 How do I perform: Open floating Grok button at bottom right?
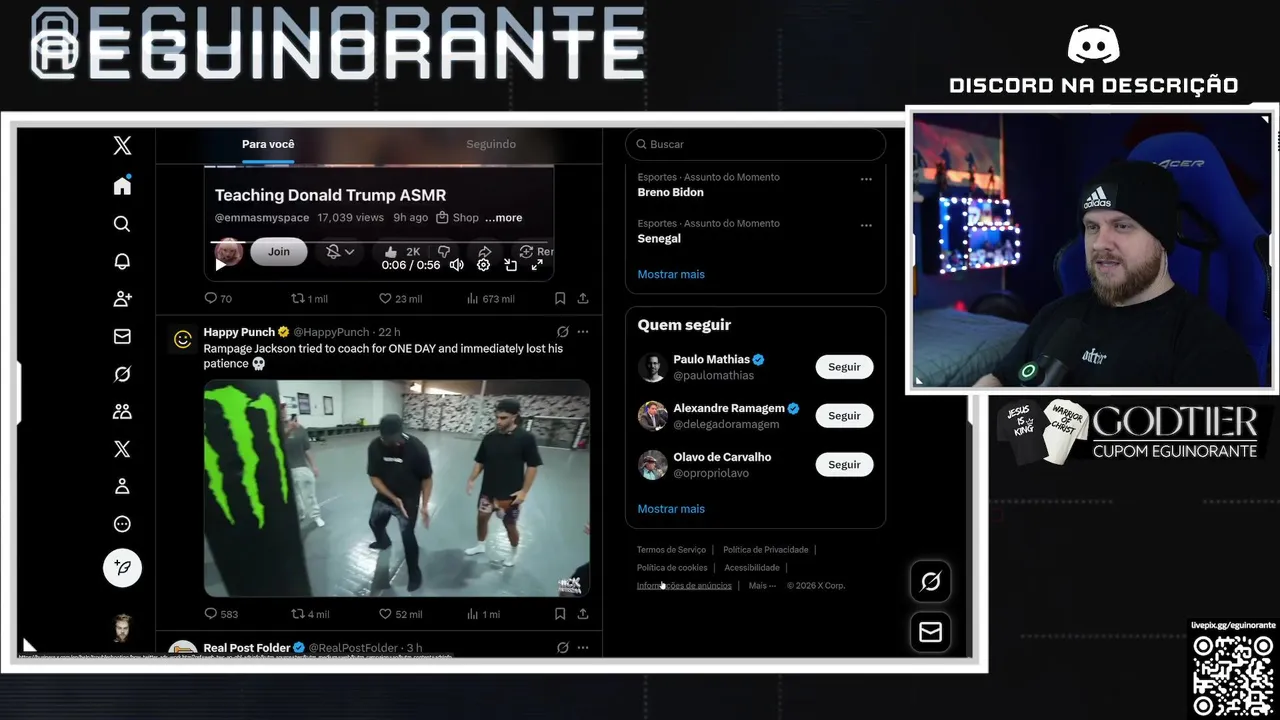point(930,581)
